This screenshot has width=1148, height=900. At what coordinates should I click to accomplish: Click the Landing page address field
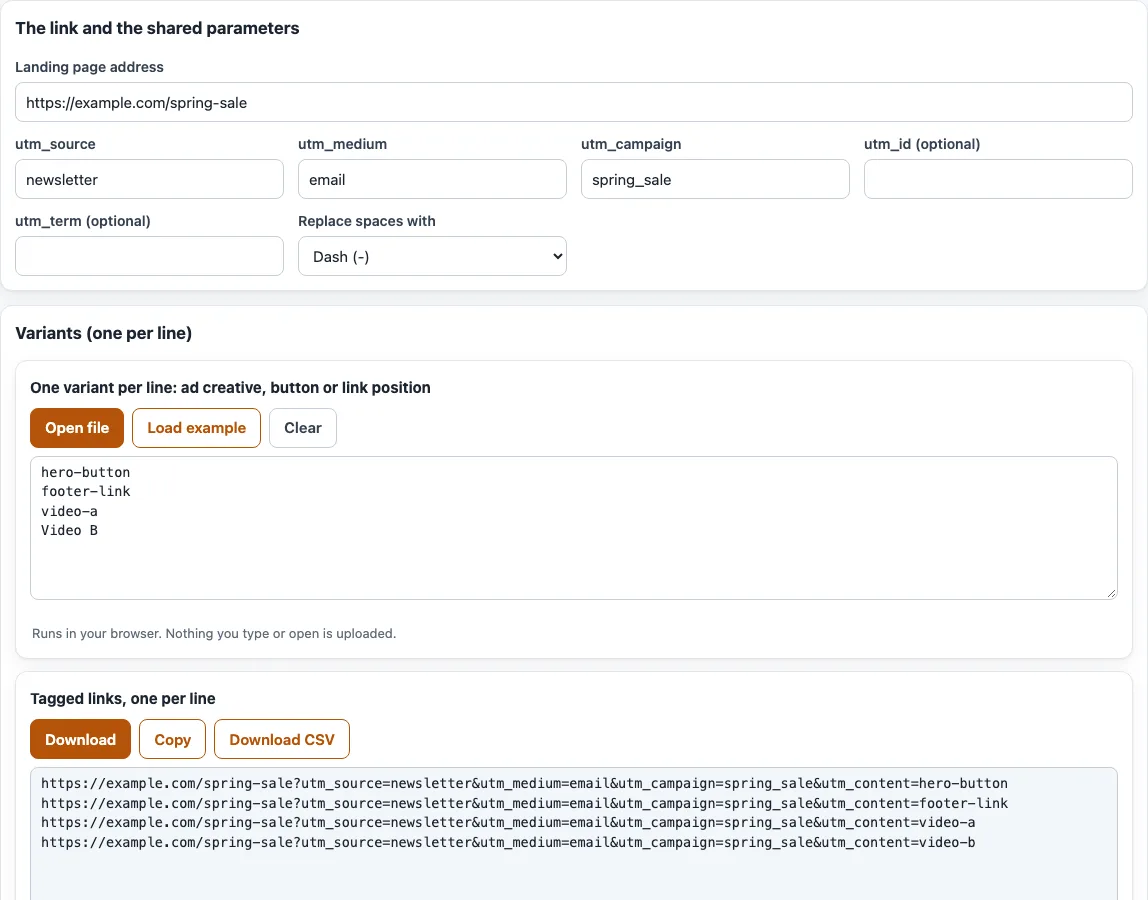pyautogui.click(x=573, y=102)
